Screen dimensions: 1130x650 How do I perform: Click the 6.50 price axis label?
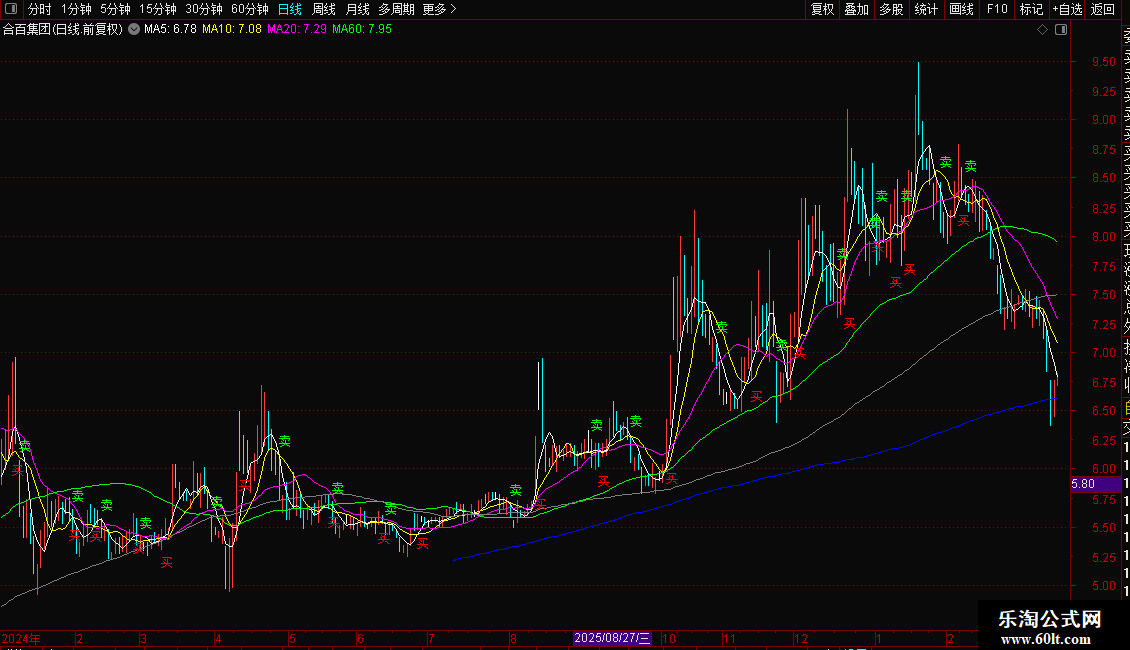point(1103,411)
